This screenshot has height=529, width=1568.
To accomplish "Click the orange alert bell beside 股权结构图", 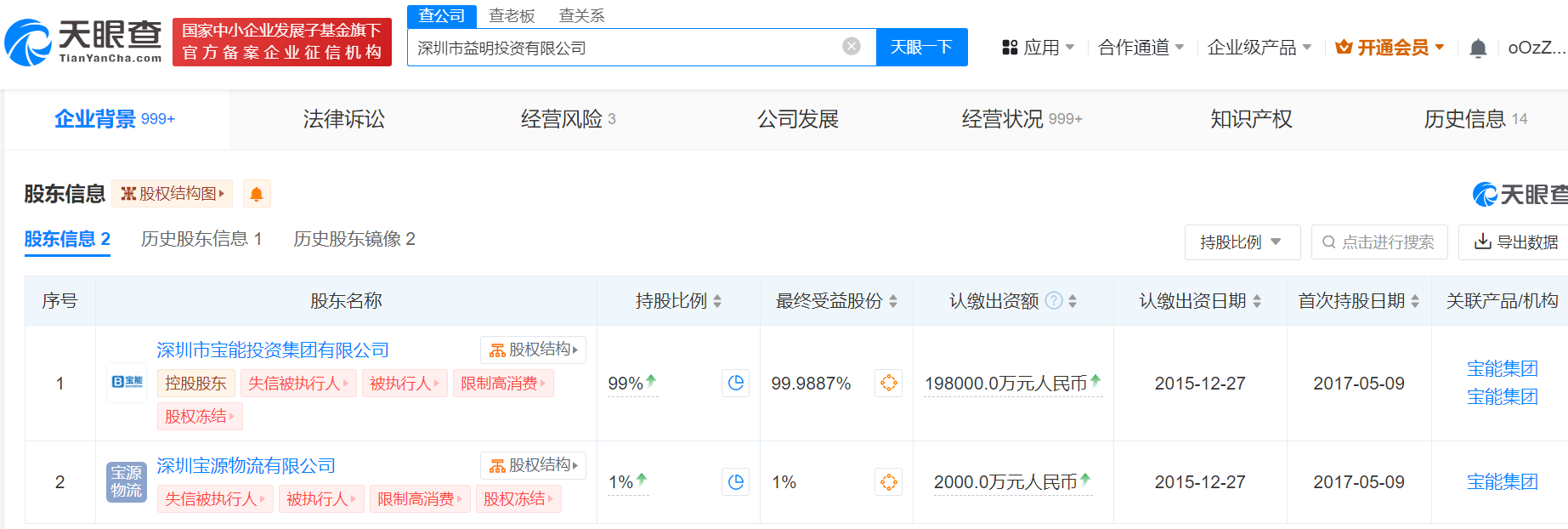I will 256,194.
